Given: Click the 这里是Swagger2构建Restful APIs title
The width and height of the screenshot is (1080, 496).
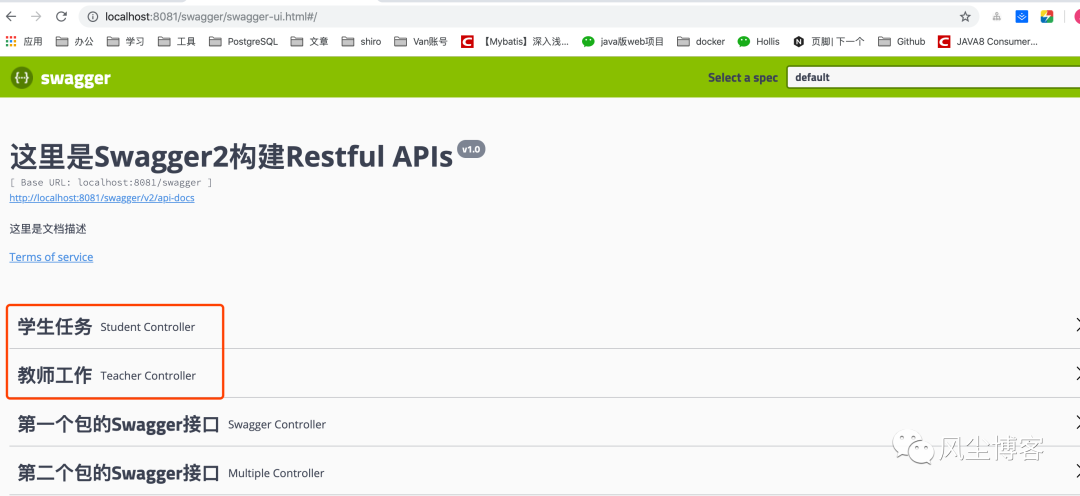Looking at the screenshot, I should (231, 158).
